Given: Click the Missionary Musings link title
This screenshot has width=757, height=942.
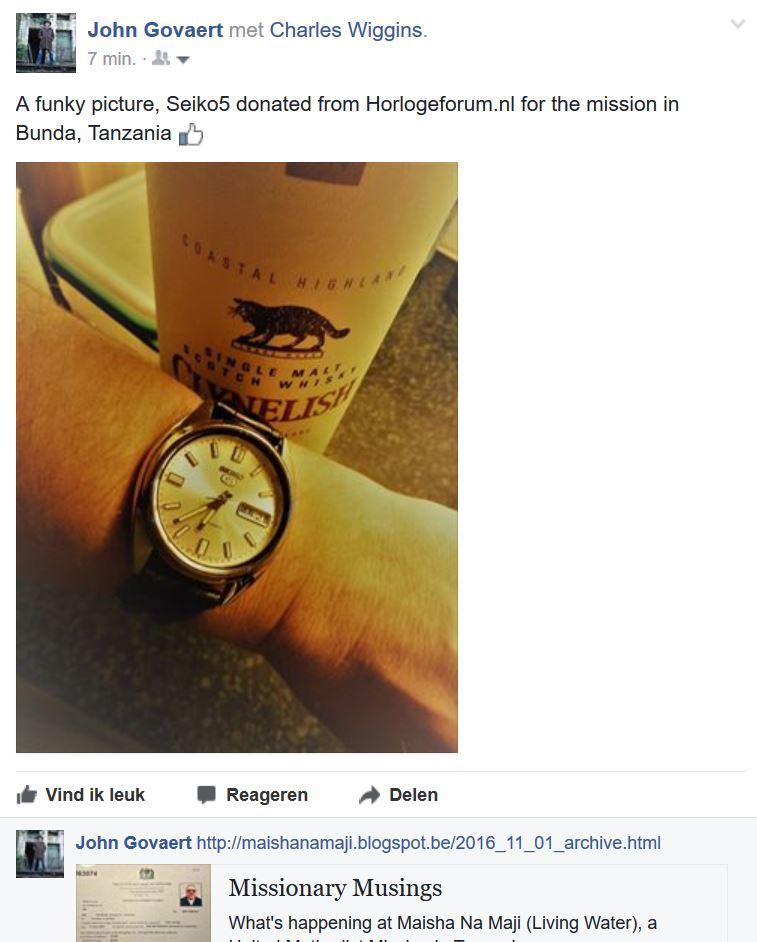Looking at the screenshot, I should coord(335,888).
